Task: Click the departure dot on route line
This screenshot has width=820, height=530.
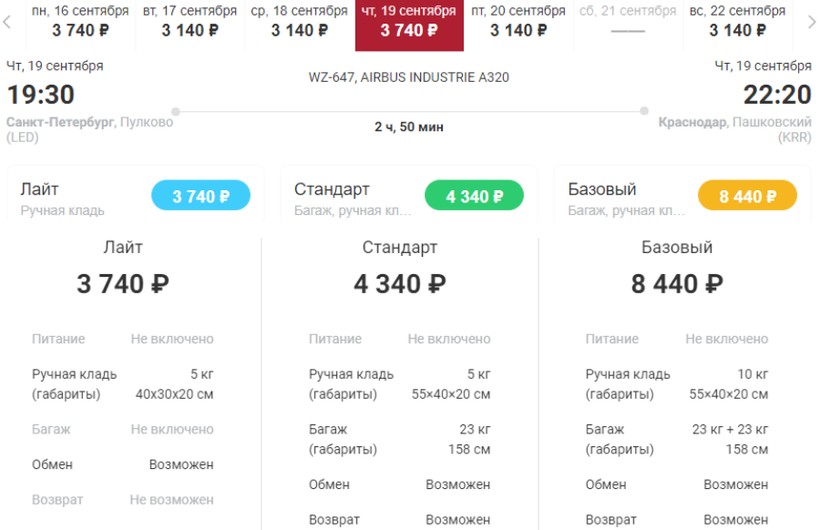Action: (x=176, y=111)
